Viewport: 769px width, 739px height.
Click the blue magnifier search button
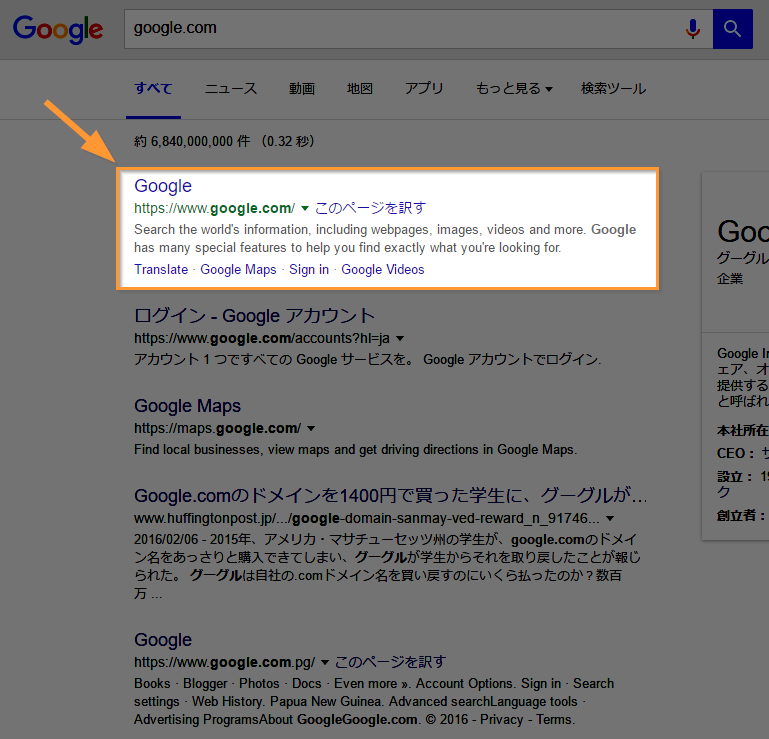tap(732, 29)
